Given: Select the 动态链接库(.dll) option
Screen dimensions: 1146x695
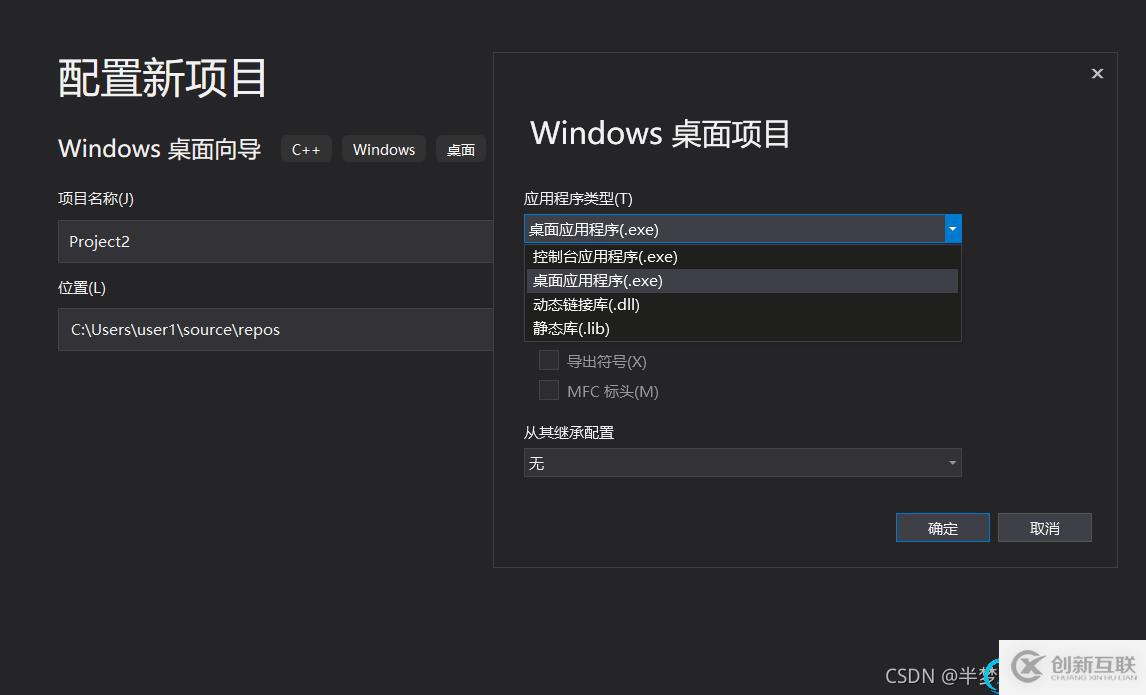Looking at the screenshot, I should pyautogui.click(x=586, y=305).
